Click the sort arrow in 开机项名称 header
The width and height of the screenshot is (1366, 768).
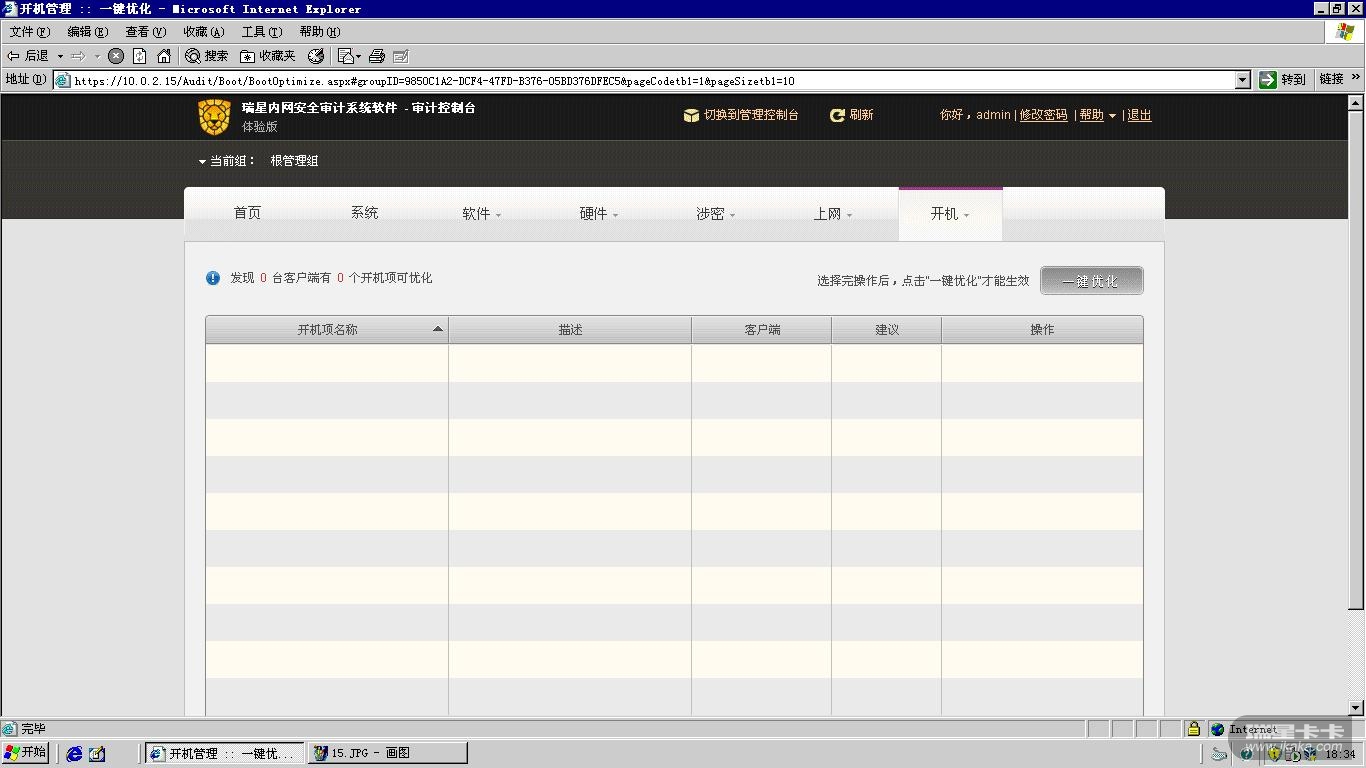[438, 329]
